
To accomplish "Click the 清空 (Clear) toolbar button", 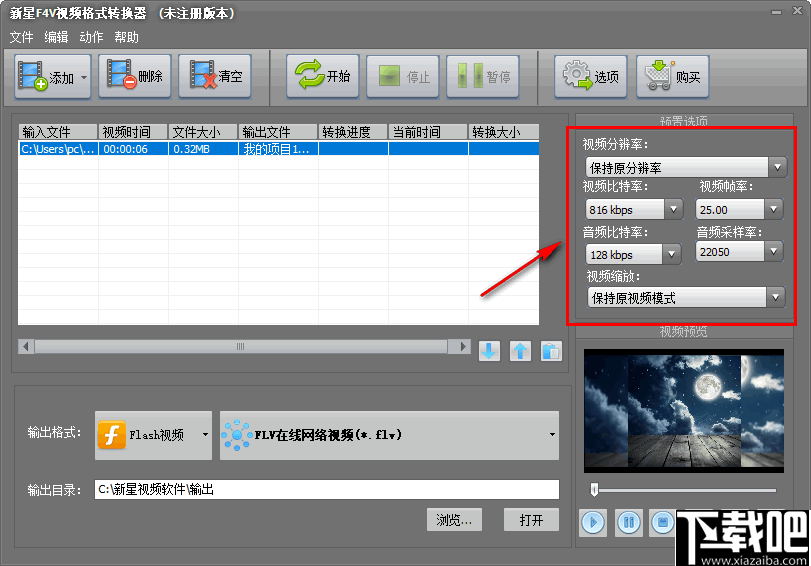I will 215,77.
